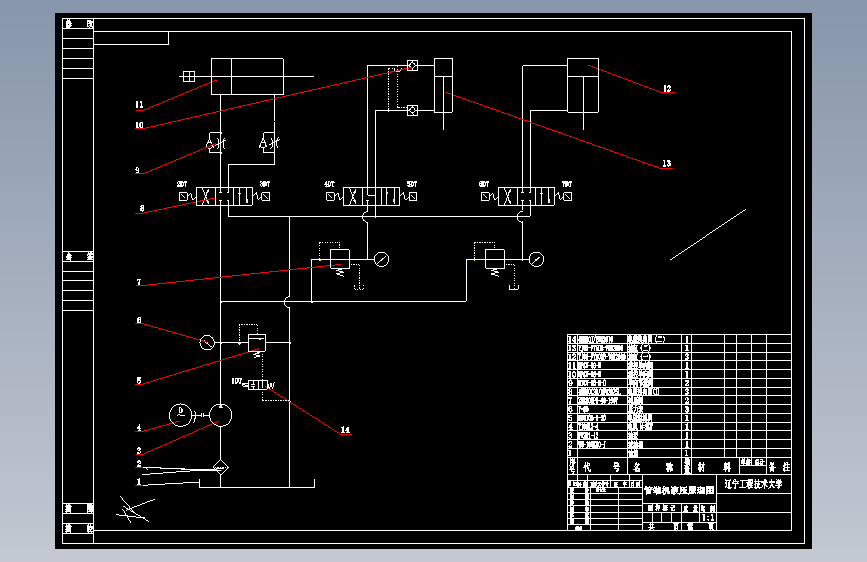Select the directional valve between 4DT and 5DT
This screenshot has height=562, width=867.
(x=372, y=196)
